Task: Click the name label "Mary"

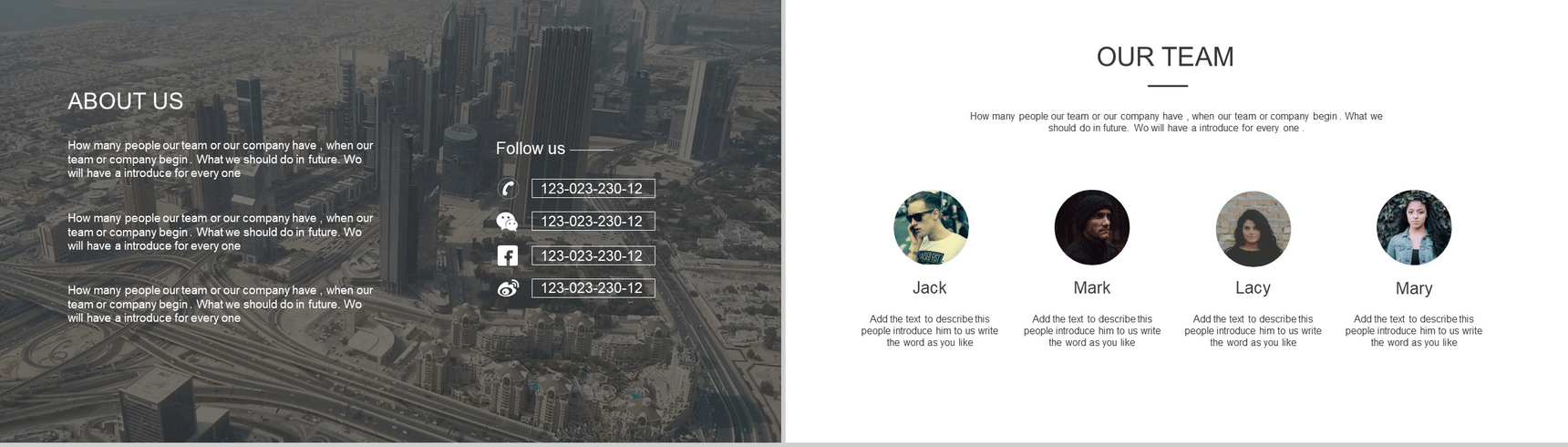Action: 1414,288
